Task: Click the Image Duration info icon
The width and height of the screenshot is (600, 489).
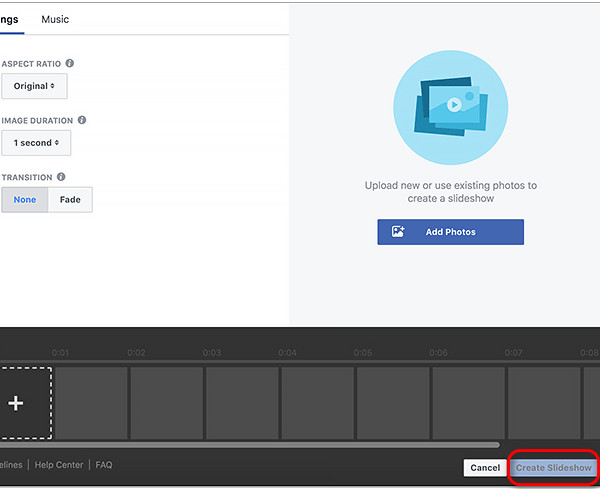Action: point(82,120)
